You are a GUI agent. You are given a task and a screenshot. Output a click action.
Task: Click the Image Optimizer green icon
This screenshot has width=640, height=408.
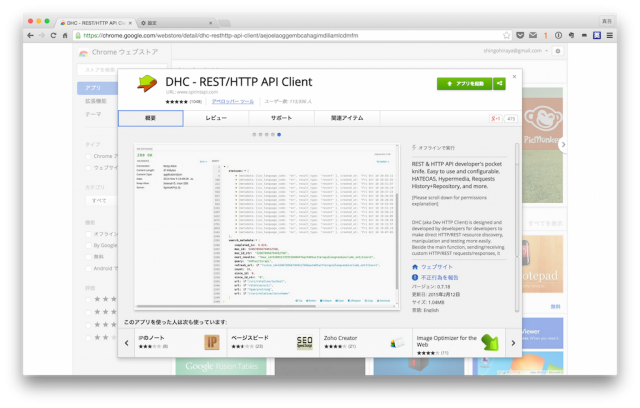[490, 342]
